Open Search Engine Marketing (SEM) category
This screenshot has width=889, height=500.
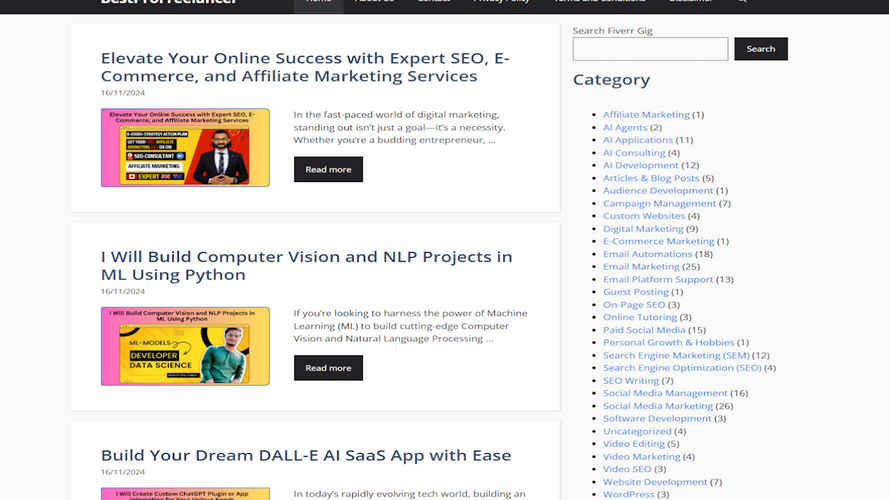(x=676, y=355)
